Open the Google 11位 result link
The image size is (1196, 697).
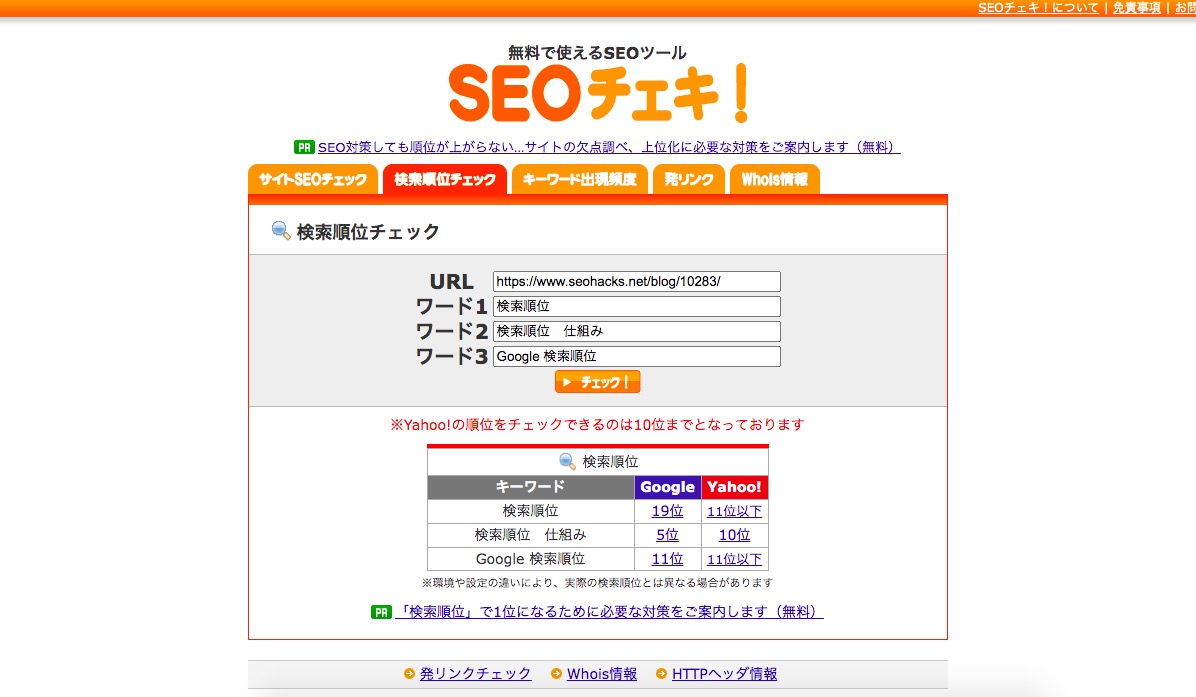point(667,559)
